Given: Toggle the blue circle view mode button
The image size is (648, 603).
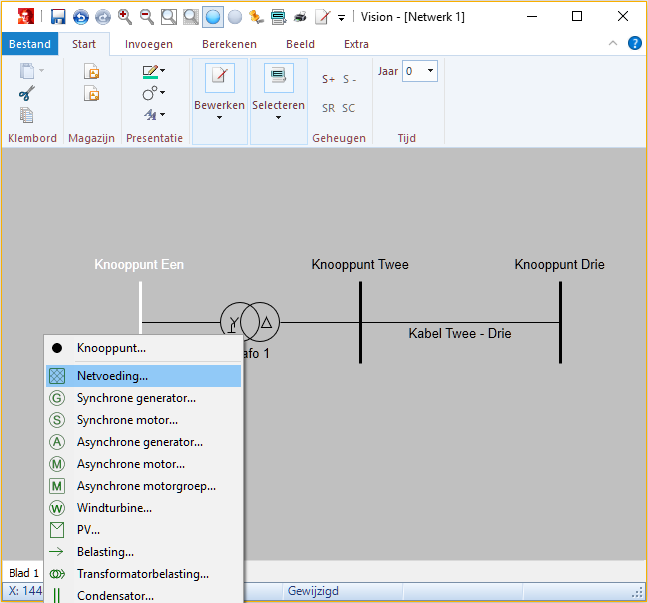Looking at the screenshot, I should tap(213, 16).
